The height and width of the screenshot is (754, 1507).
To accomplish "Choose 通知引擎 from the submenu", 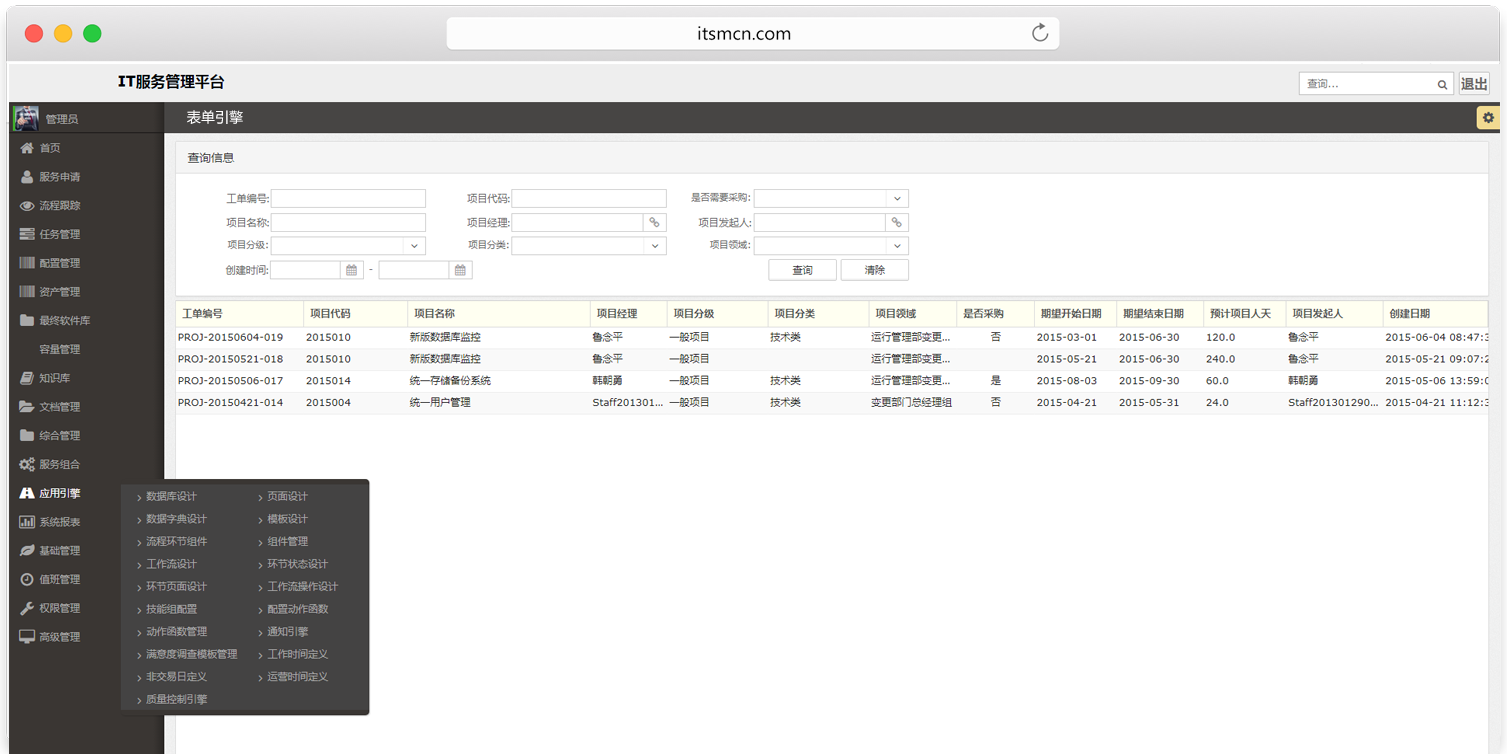I will tap(288, 632).
